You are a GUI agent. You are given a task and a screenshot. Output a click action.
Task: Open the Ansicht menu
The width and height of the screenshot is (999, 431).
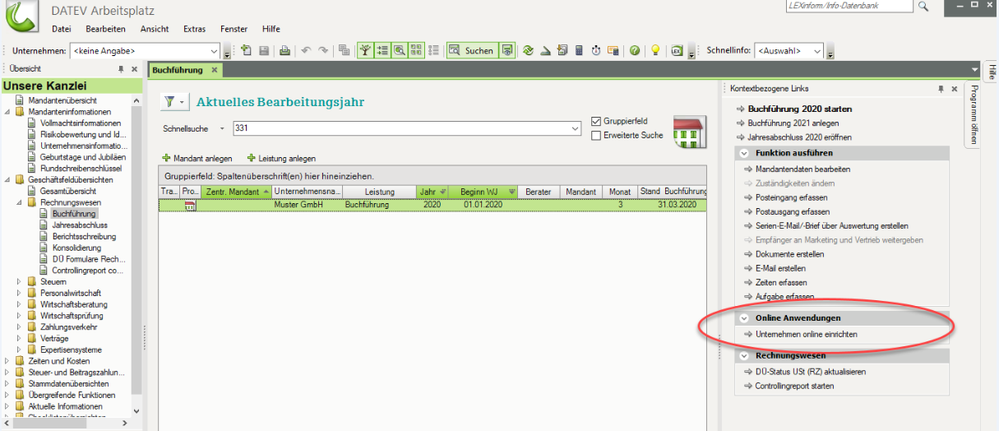(155, 29)
